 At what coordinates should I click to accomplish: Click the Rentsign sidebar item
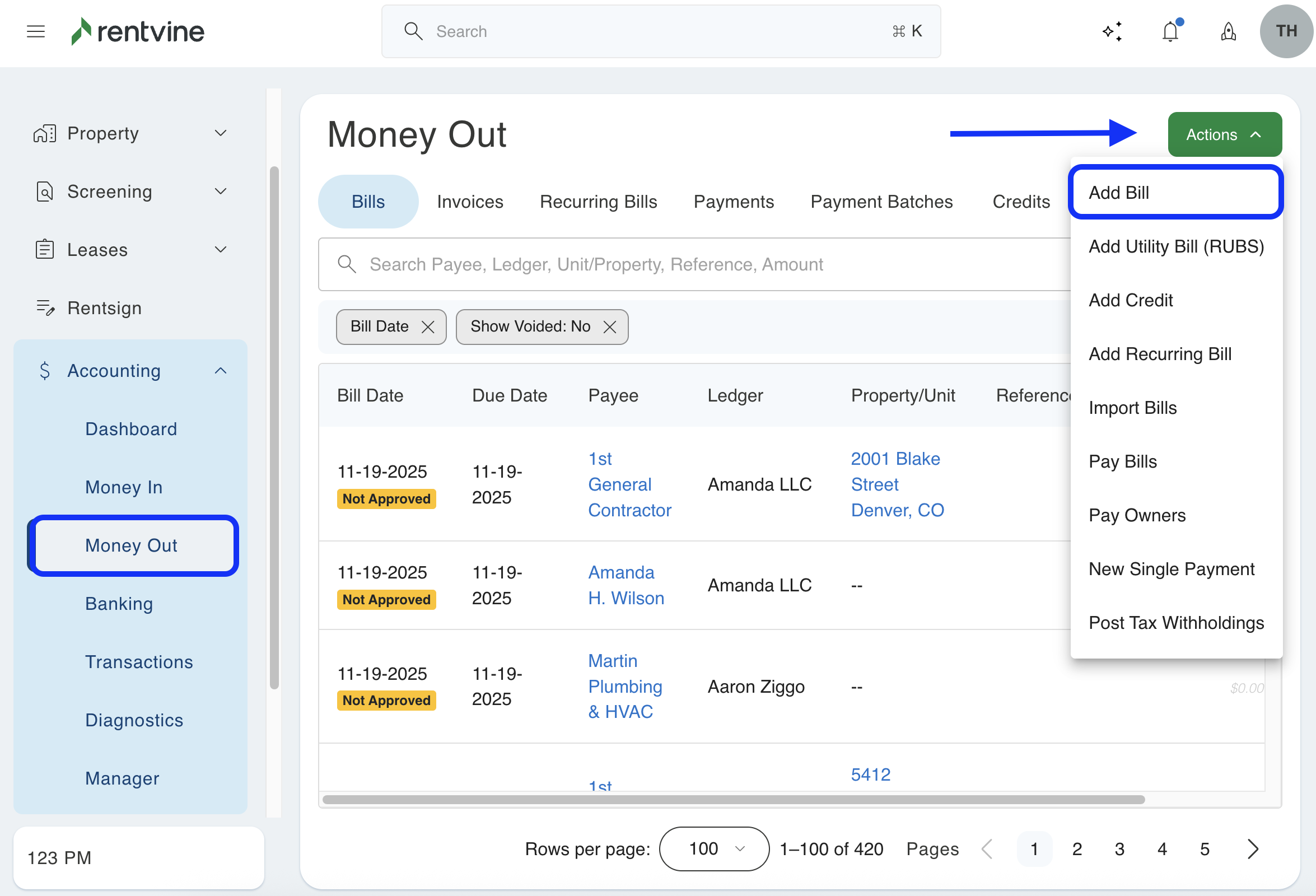(104, 307)
